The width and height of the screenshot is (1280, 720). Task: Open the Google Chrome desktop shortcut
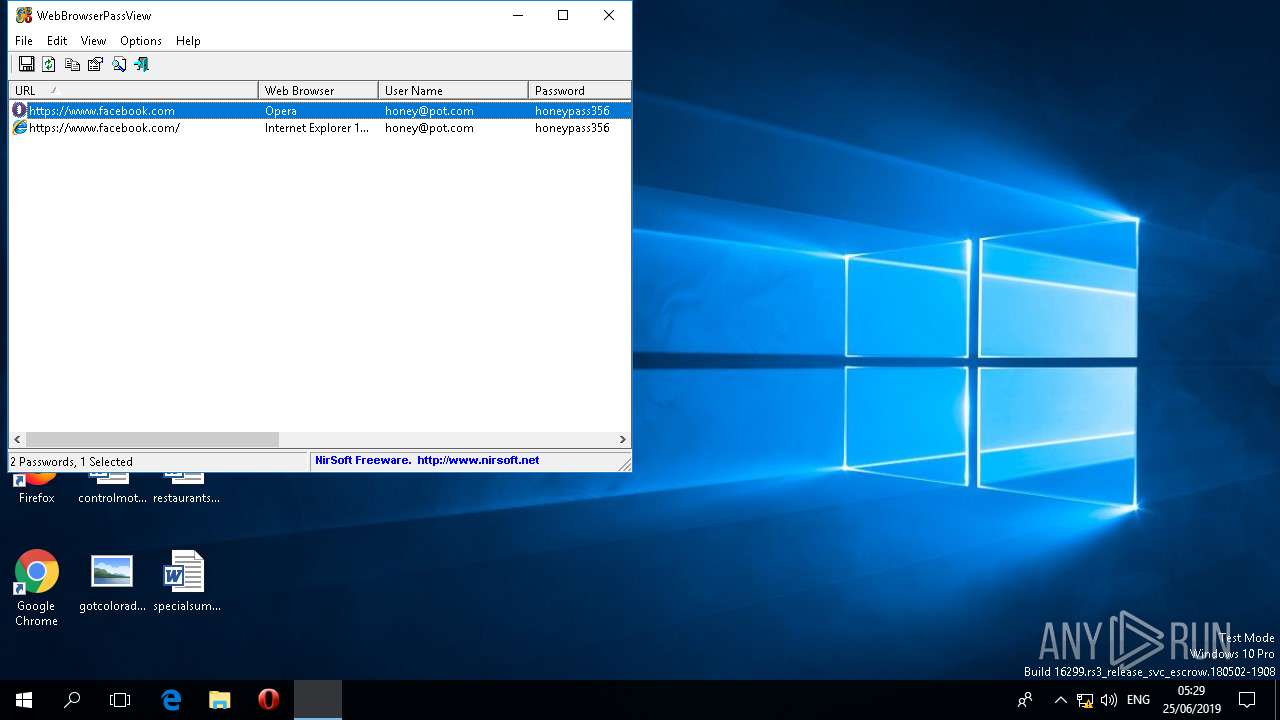point(36,588)
